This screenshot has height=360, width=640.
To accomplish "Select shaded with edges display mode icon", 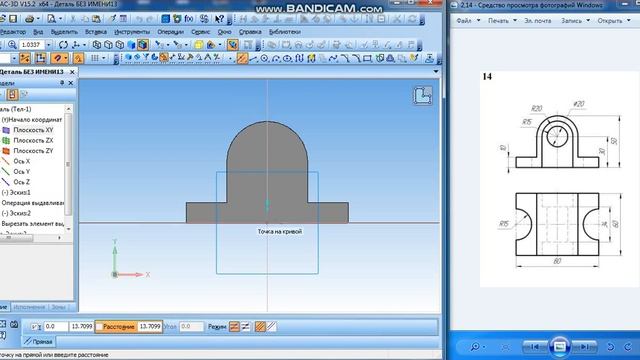I will [142, 44].
